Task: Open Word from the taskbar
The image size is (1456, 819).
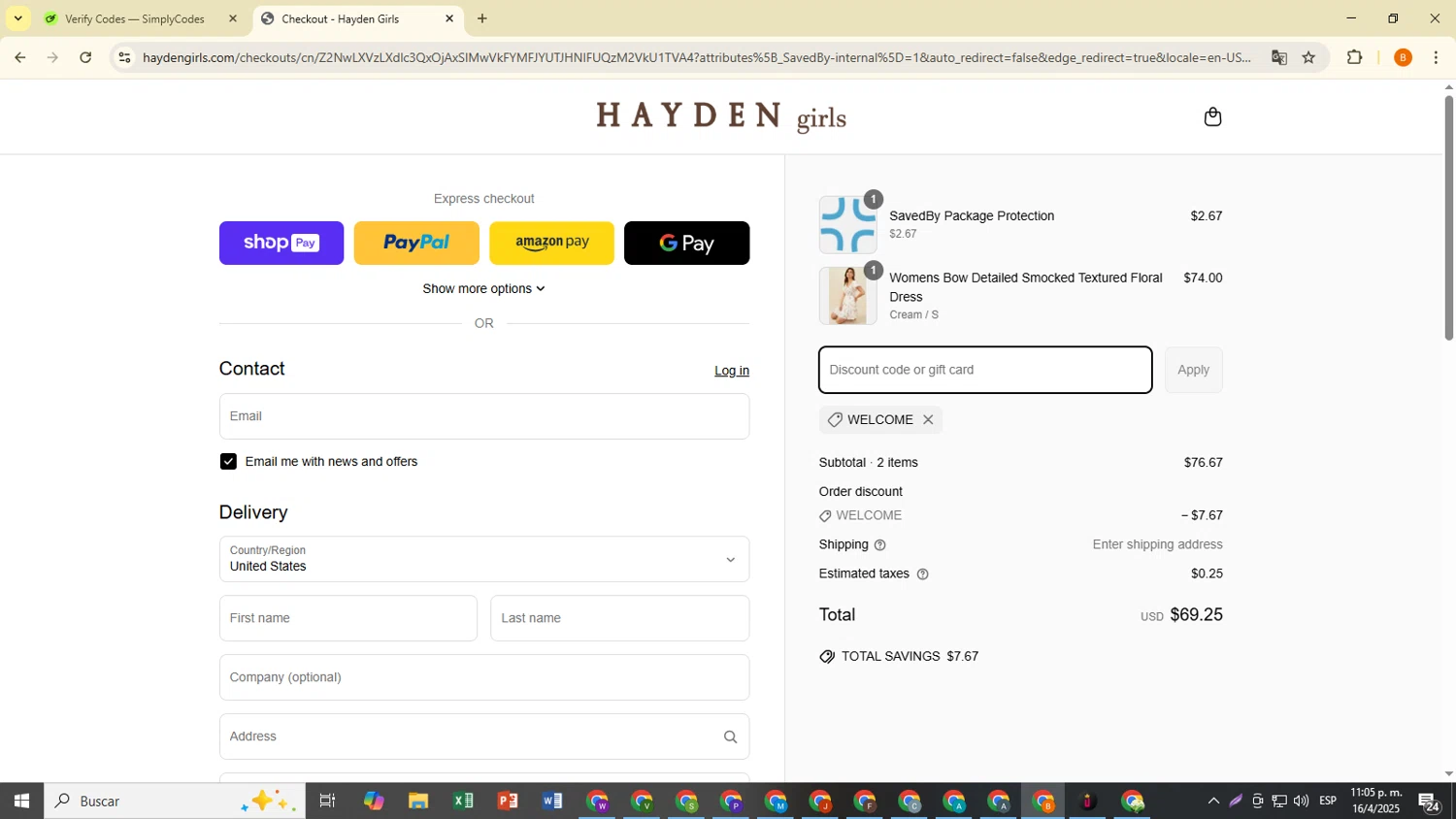Action: pos(552,802)
